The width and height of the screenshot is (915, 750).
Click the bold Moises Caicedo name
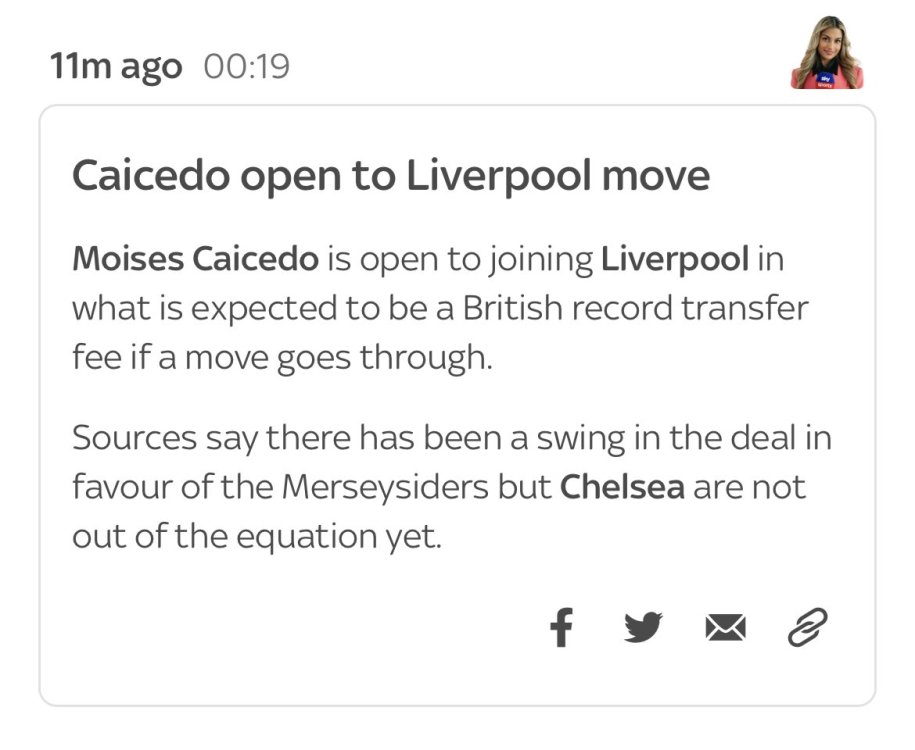[x=195, y=259]
